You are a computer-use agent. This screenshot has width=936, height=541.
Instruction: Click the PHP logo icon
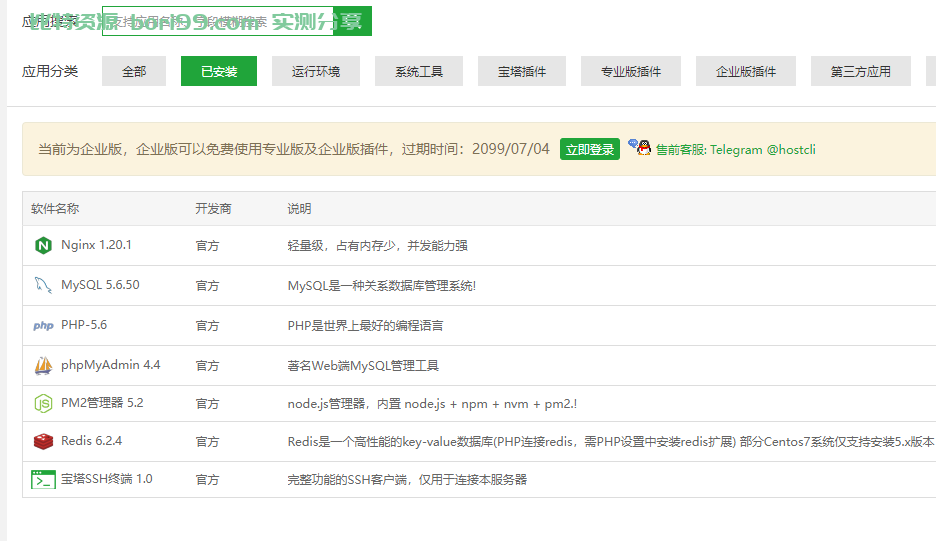click(43, 325)
